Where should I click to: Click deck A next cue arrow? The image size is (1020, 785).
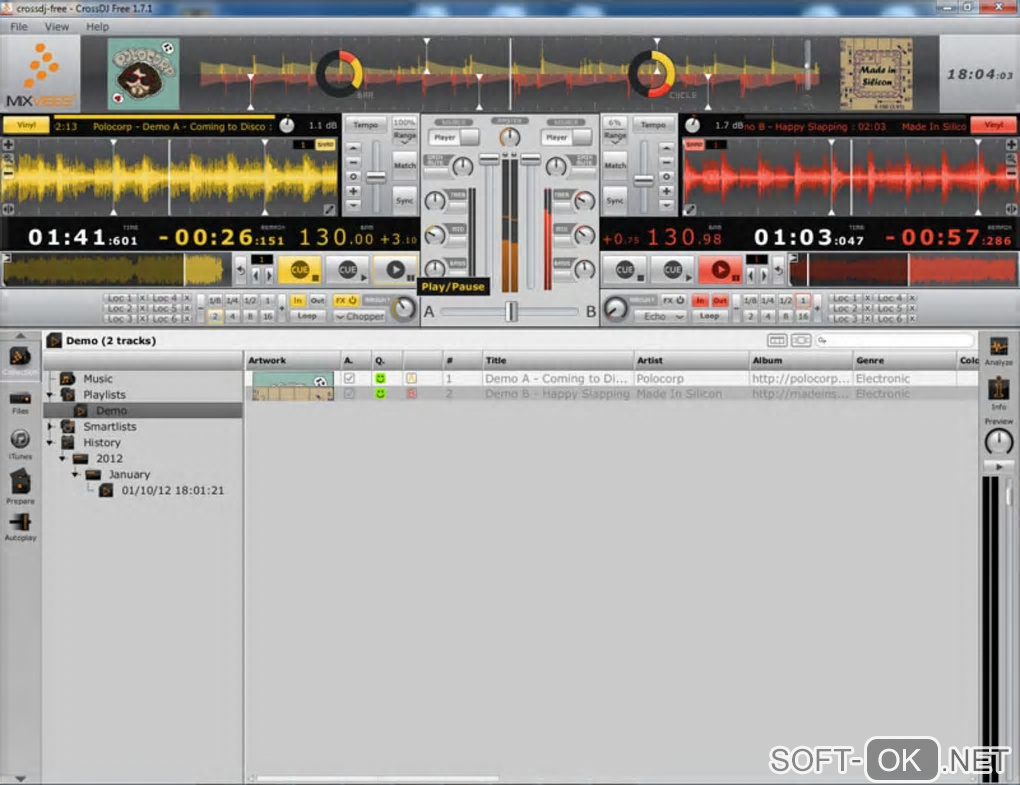(269, 276)
